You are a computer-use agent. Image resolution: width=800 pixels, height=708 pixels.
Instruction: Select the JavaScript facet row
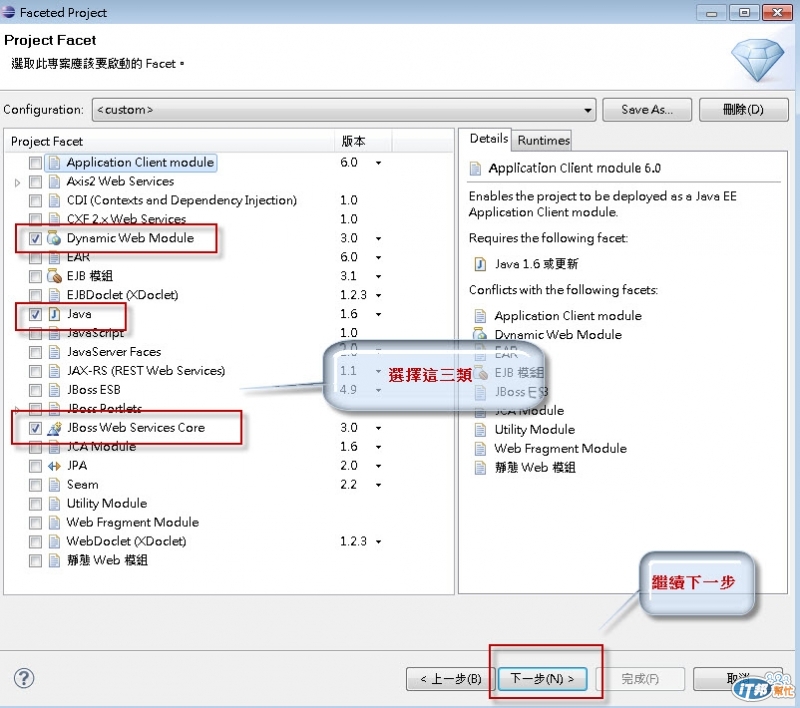coord(95,333)
